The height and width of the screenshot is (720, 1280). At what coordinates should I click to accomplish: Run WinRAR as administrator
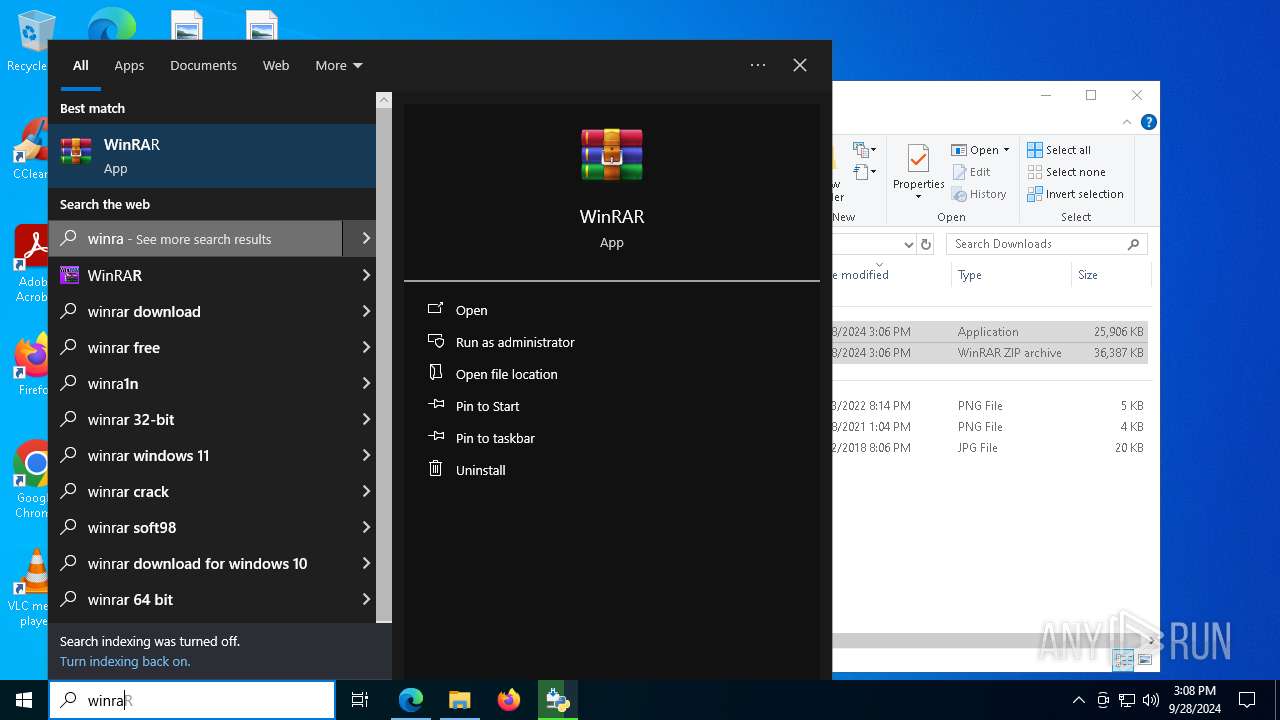515,342
